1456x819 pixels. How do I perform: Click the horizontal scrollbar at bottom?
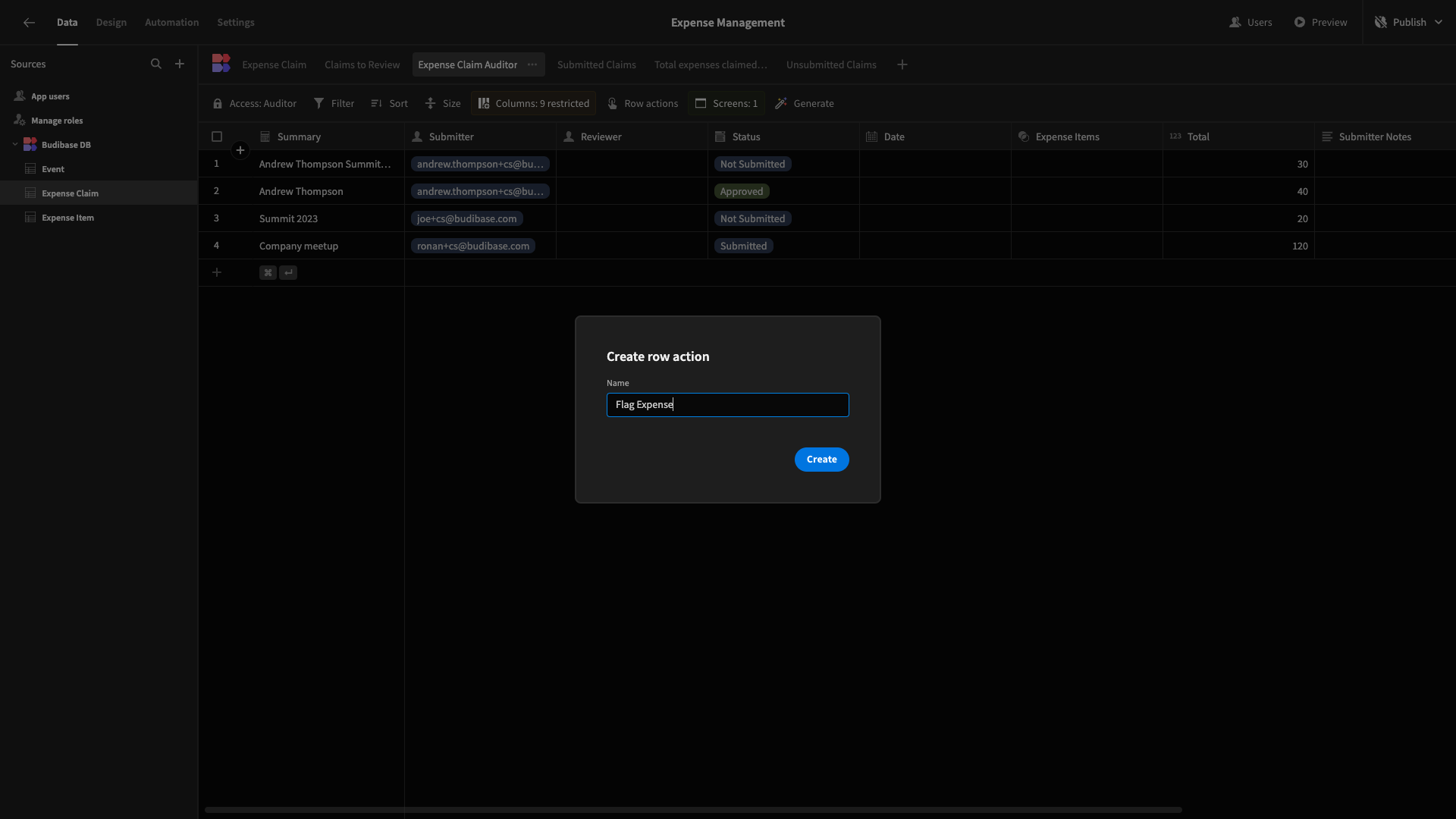point(693,810)
